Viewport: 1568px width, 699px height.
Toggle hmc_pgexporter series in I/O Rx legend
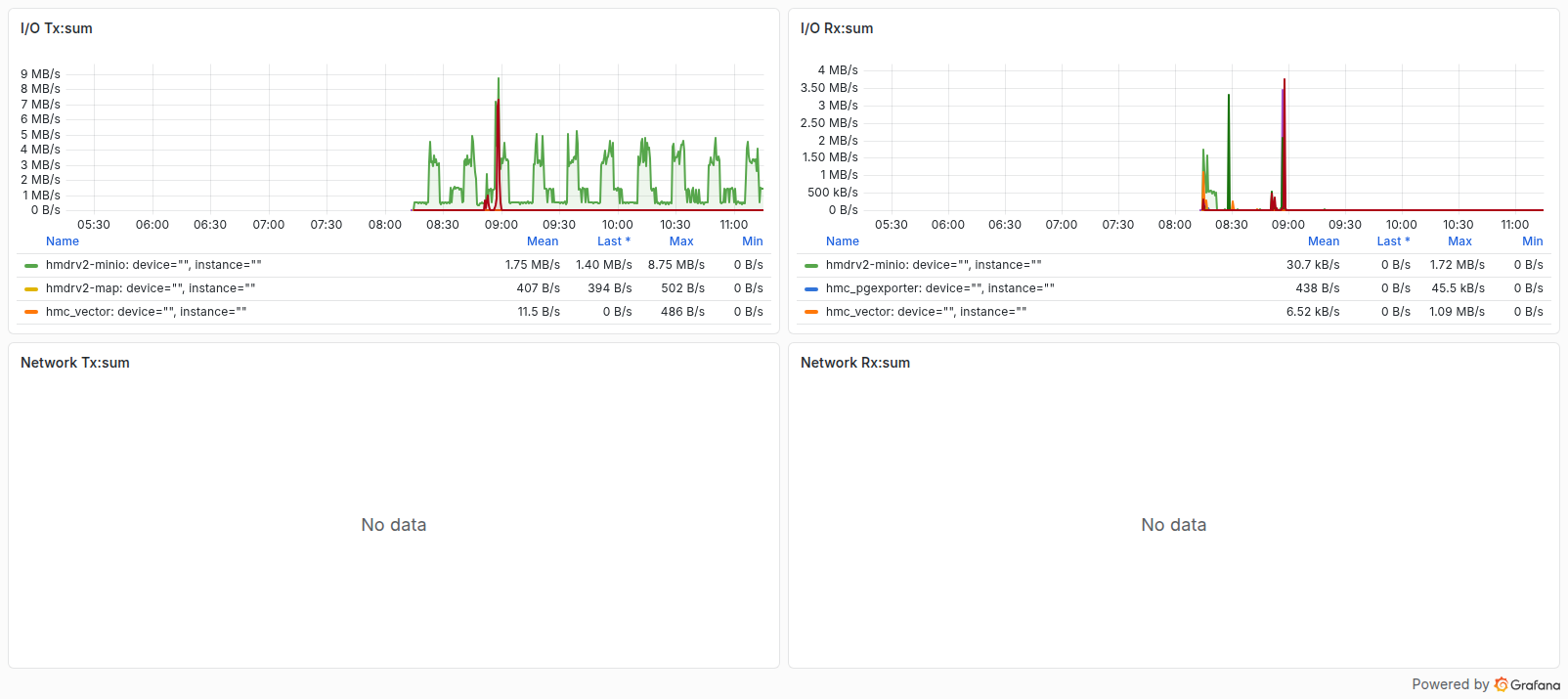point(940,288)
